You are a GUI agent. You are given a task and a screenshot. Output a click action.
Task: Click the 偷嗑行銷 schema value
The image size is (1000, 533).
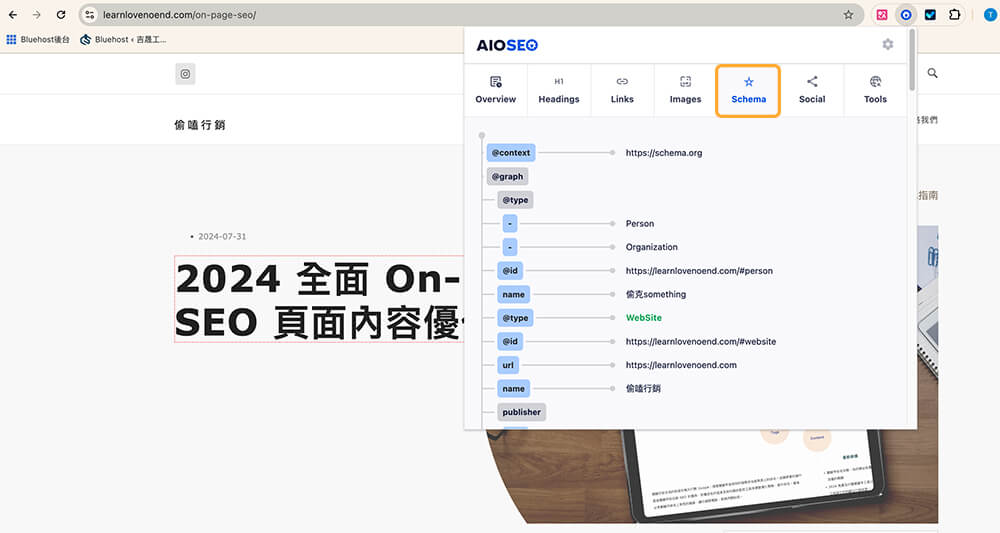(643, 389)
